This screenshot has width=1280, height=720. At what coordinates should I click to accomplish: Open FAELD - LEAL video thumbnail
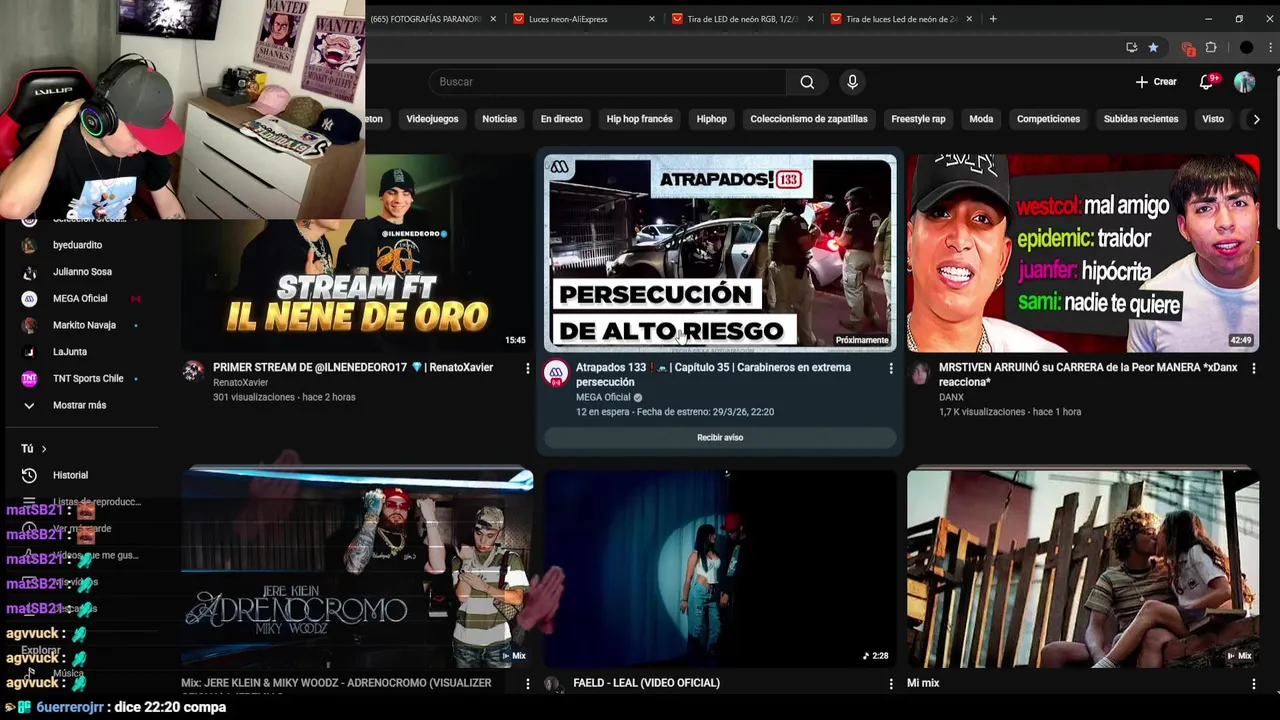[x=720, y=567]
